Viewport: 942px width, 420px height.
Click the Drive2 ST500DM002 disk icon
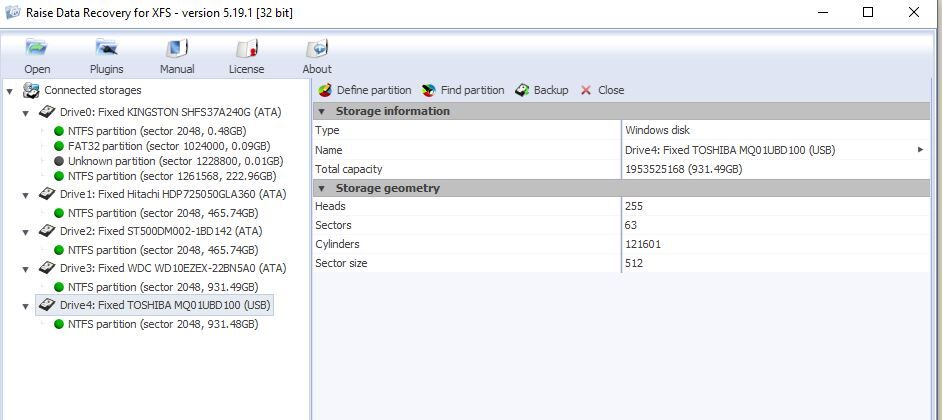(x=47, y=231)
